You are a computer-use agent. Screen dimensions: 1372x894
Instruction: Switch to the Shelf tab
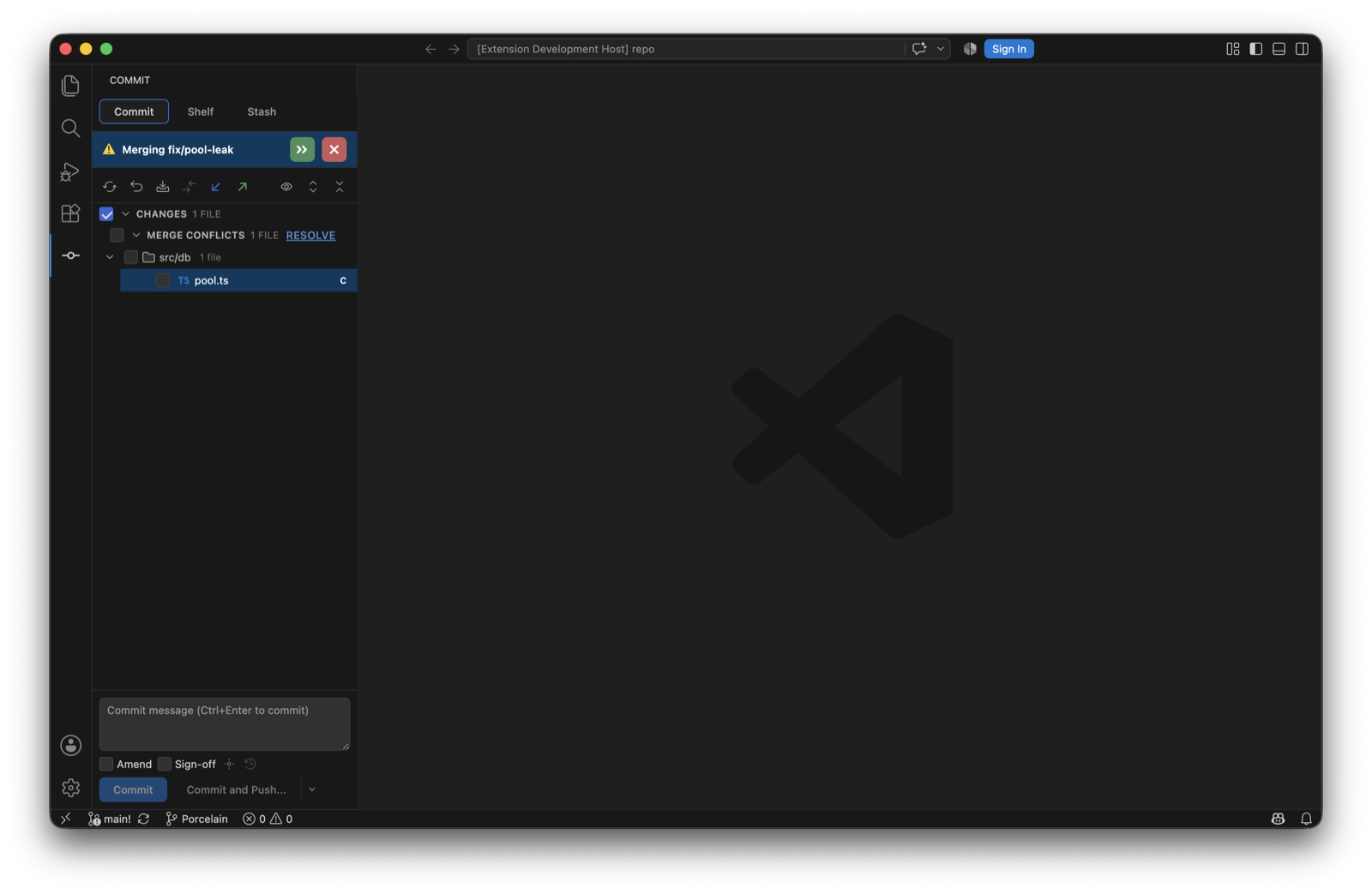coord(201,111)
